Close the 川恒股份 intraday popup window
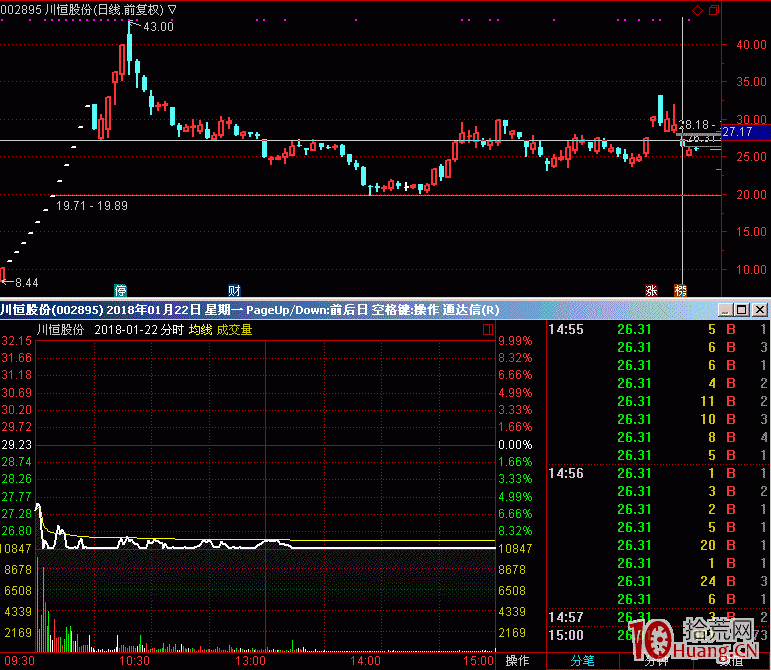 pos(760,310)
